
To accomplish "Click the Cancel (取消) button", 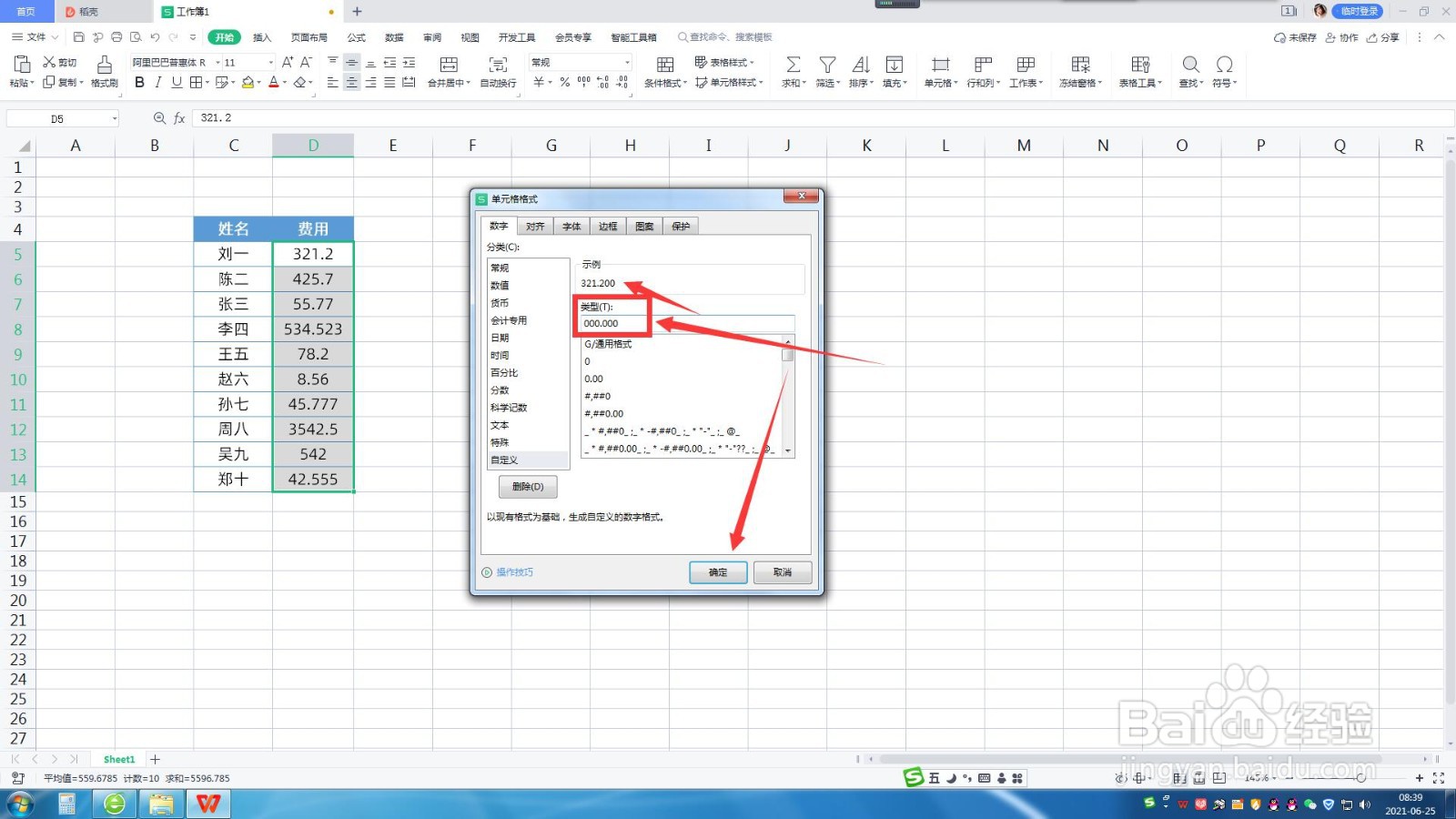I will click(783, 572).
